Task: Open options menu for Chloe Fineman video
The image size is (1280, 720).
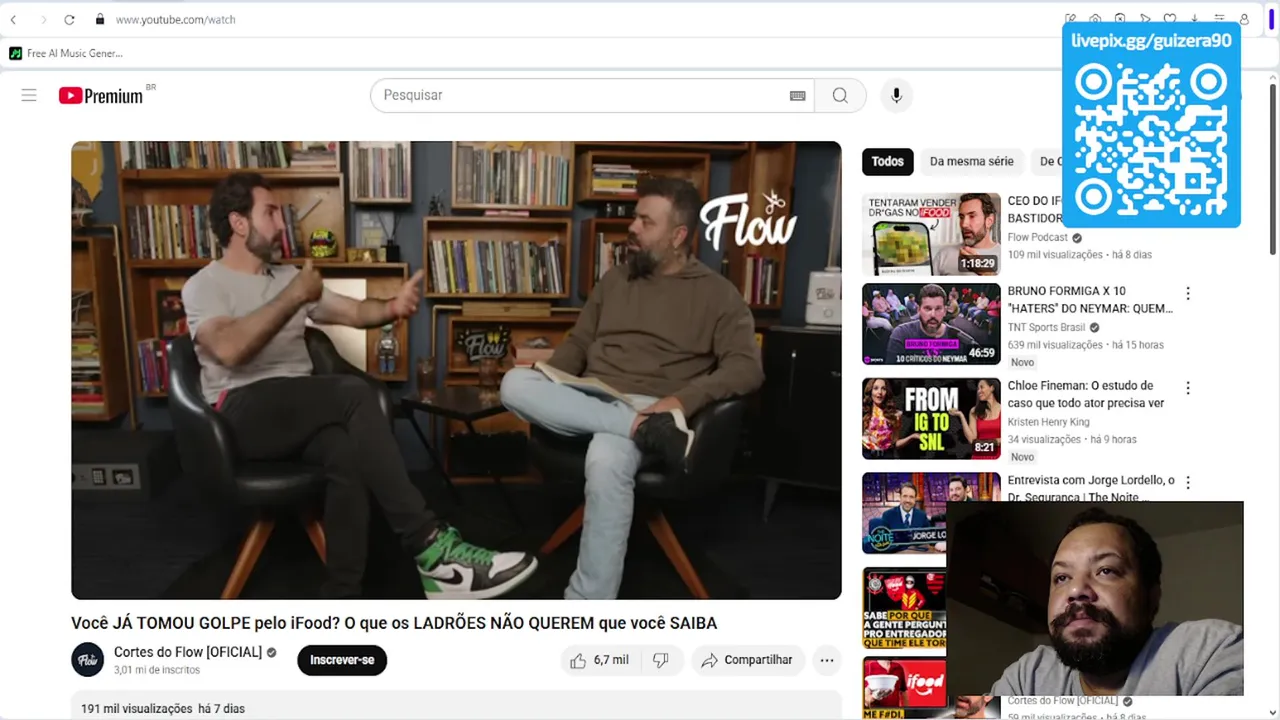Action: pyautogui.click(x=1188, y=388)
